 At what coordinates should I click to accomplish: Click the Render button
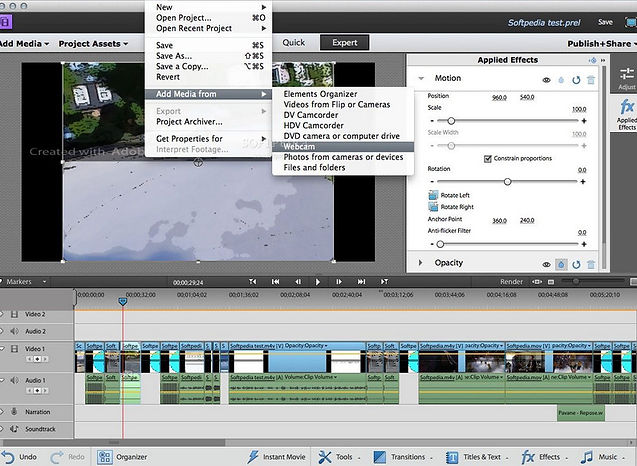511,282
